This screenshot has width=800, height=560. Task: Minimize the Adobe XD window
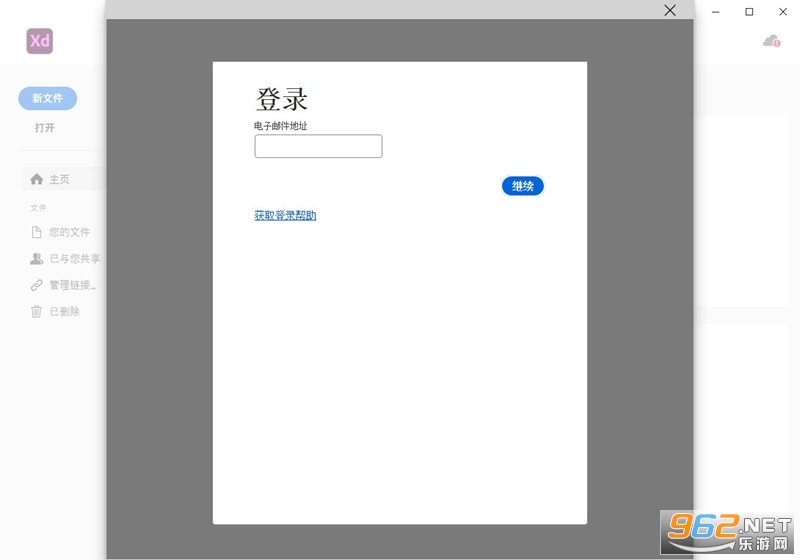(716, 12)
